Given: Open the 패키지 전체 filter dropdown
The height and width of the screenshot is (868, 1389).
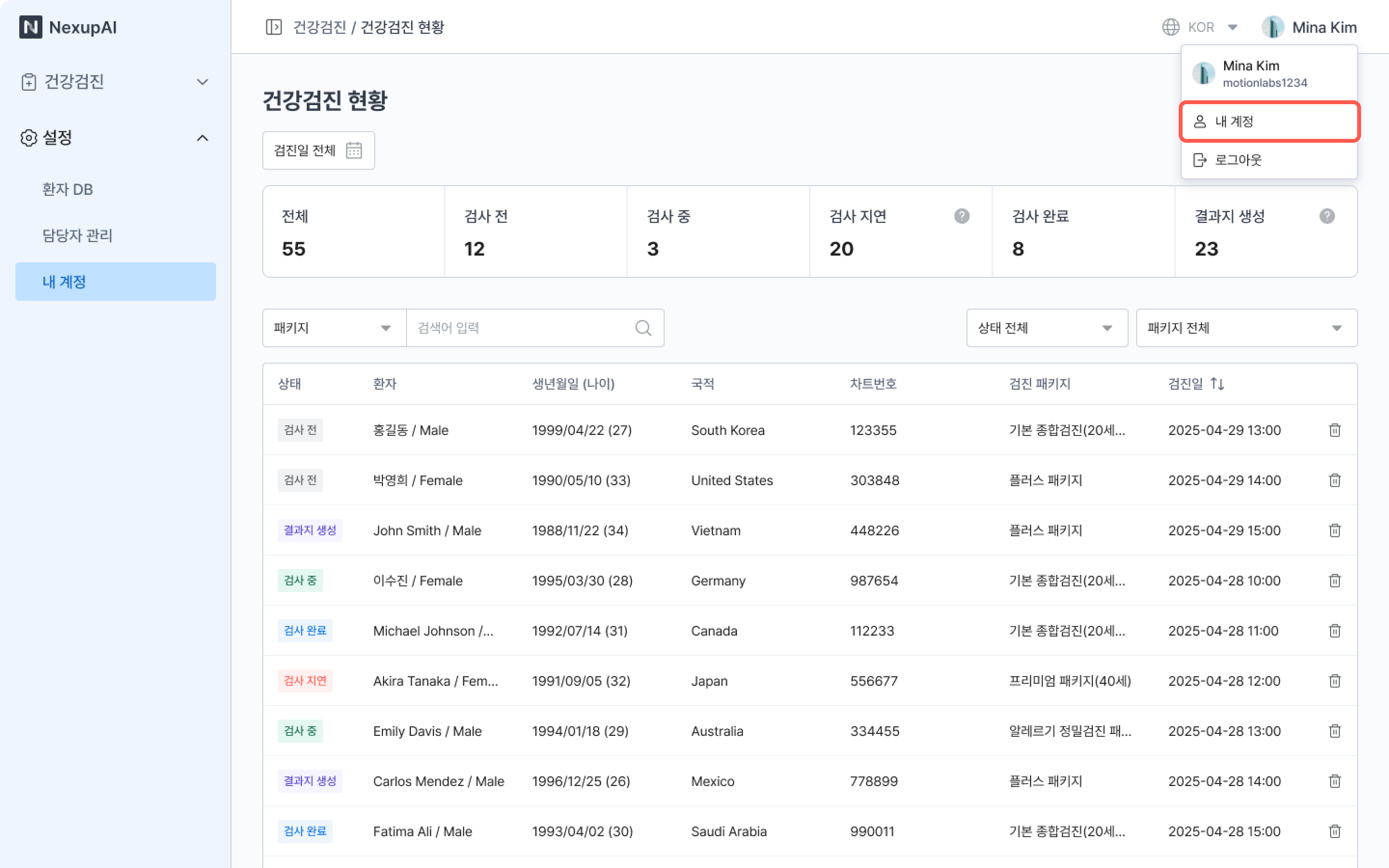Looking at the screenshot, I should [1246, 328].
